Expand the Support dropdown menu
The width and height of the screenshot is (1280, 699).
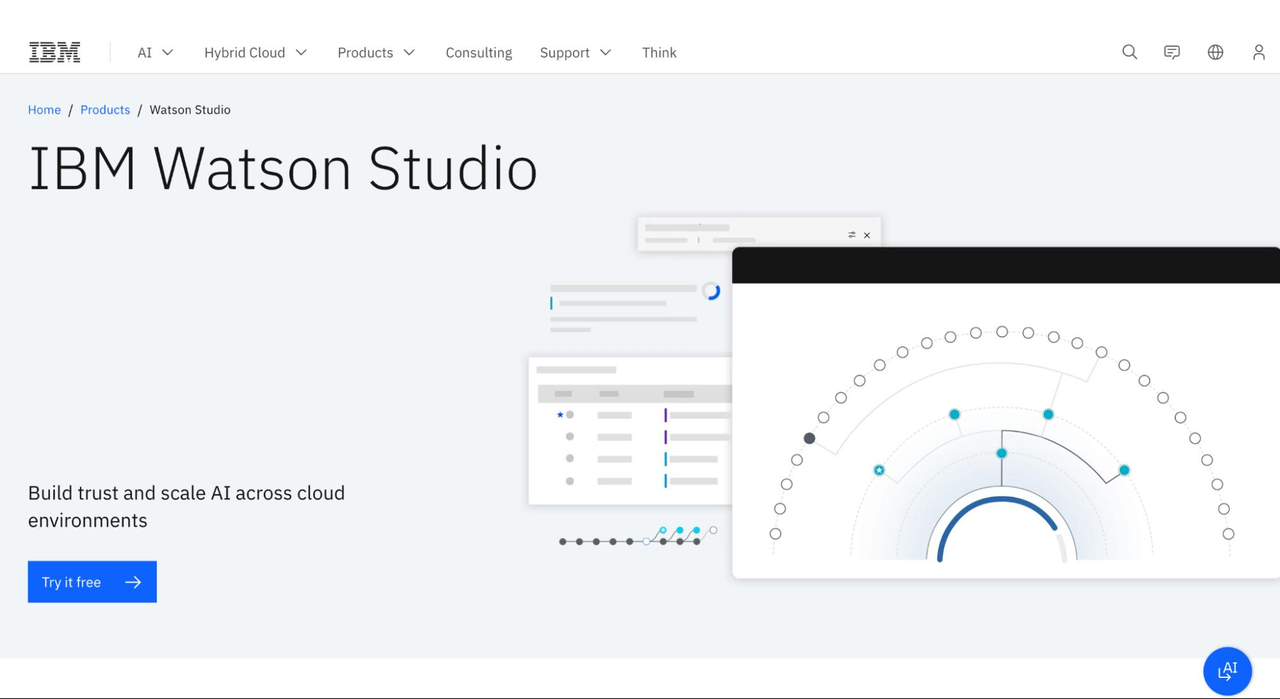(575, 53)
